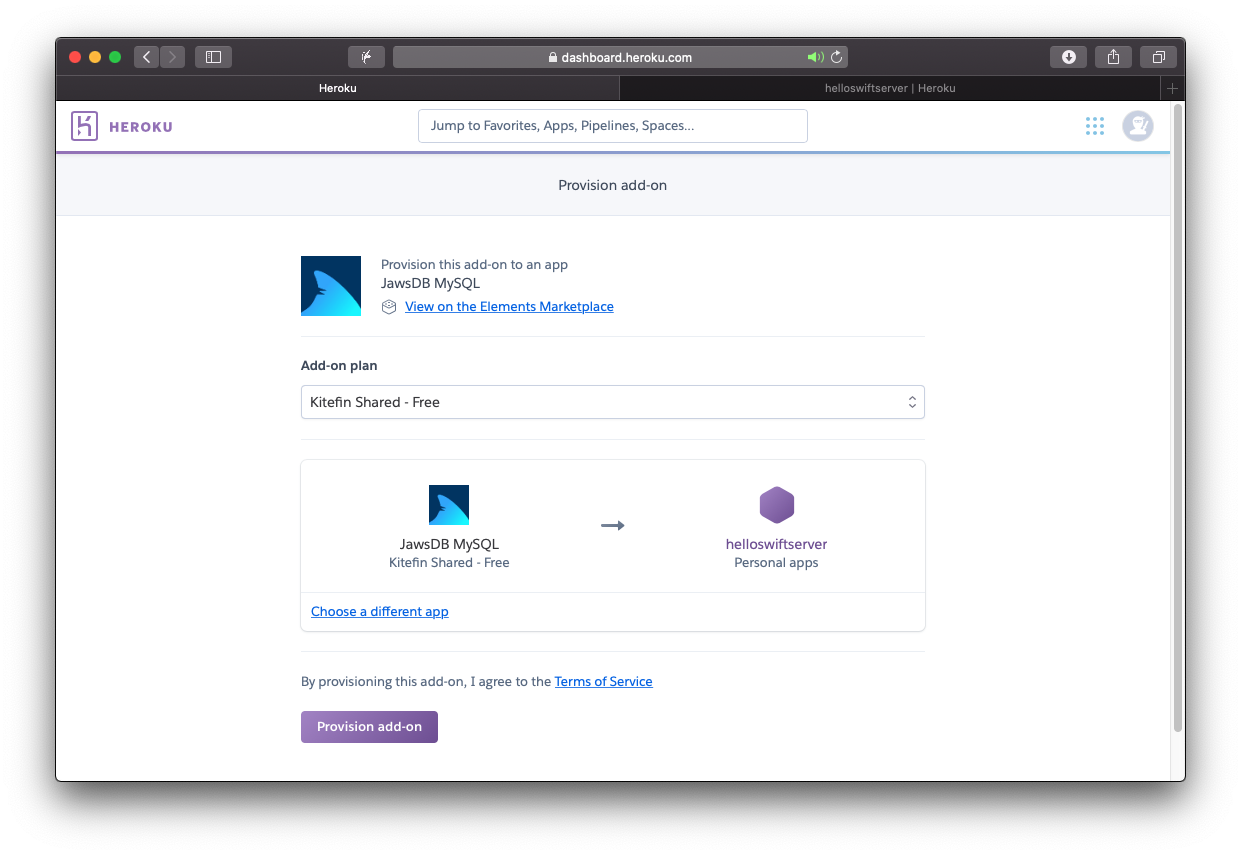Open the user avatar account menu
This screenshot has height=855, width=1241.
[x=1137, y=126]
